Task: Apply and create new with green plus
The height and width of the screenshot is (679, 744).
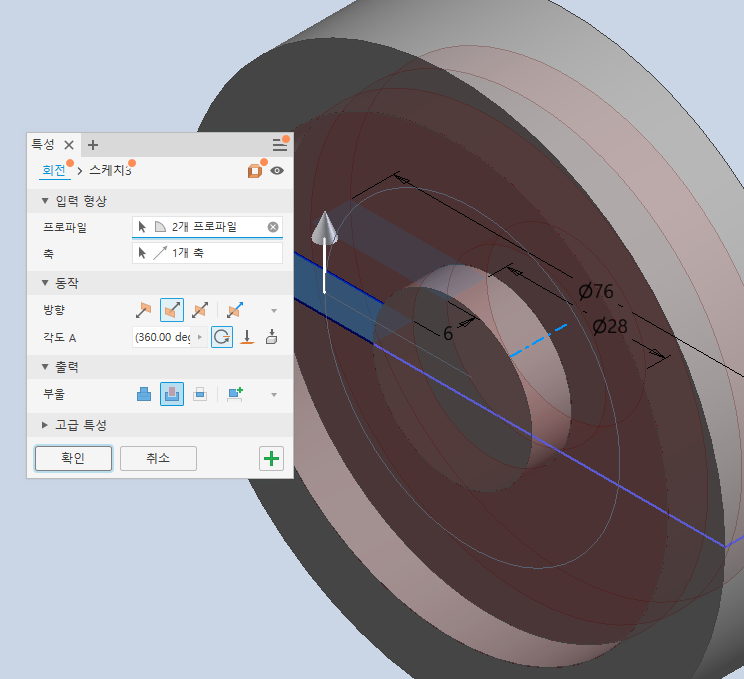Action: (x=271, y=458)
